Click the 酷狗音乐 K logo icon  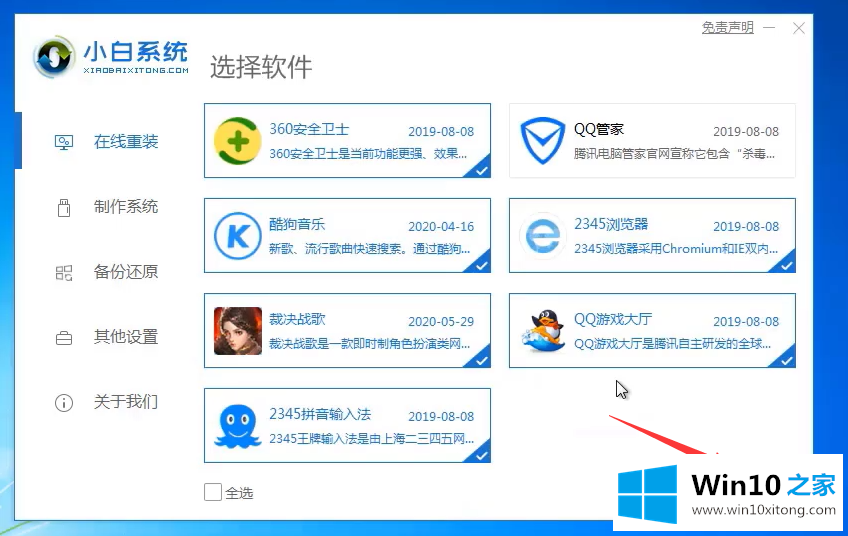point(237,236)
